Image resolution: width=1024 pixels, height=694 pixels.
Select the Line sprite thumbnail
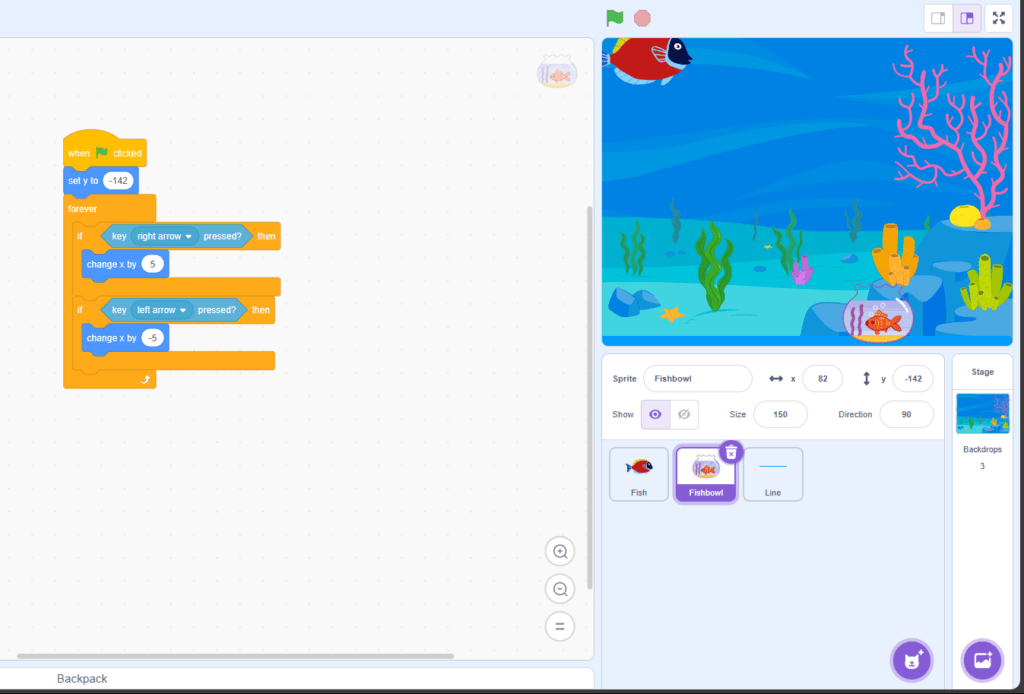[772, 472]
